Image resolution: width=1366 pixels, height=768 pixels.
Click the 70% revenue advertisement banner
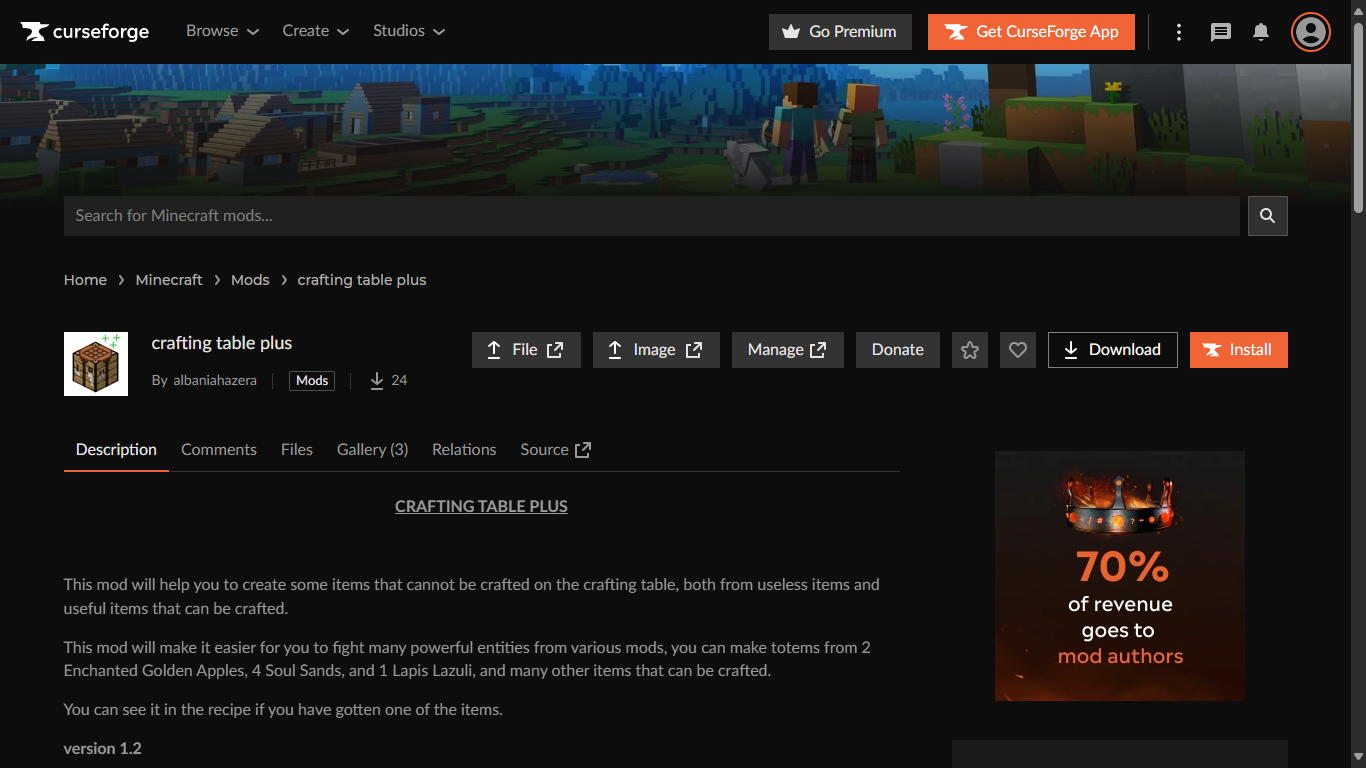click(x=1120, y=576)
